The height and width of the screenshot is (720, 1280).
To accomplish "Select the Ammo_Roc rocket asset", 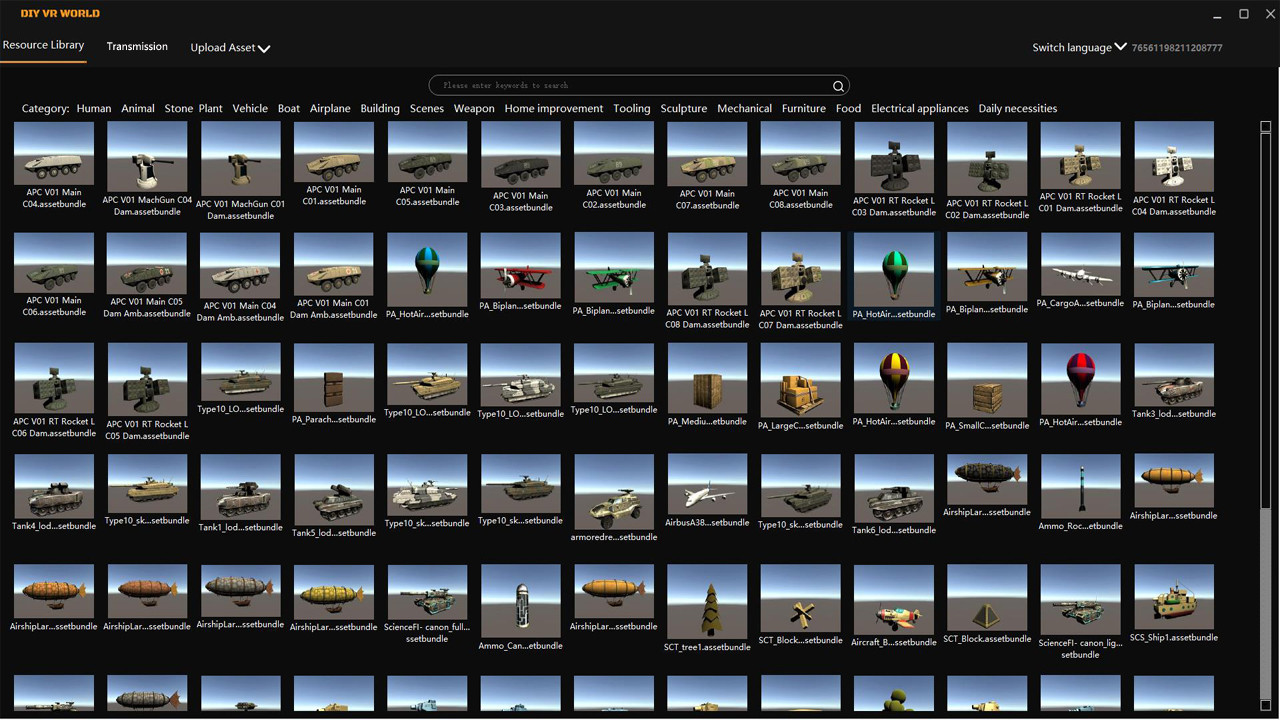I will 1080,485.
